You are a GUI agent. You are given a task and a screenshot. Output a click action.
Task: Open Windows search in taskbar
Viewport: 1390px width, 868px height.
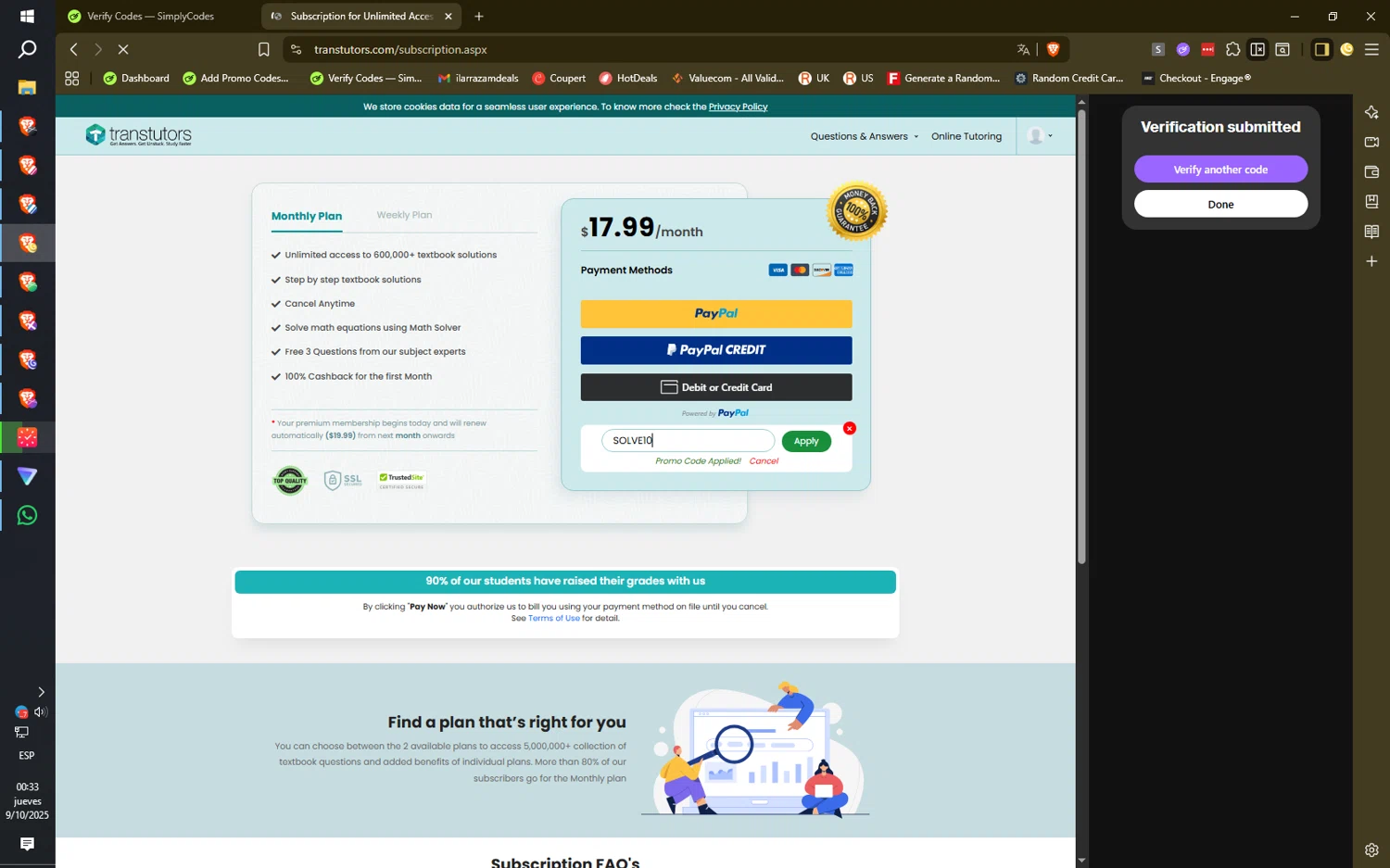click(x=27, y=50)
